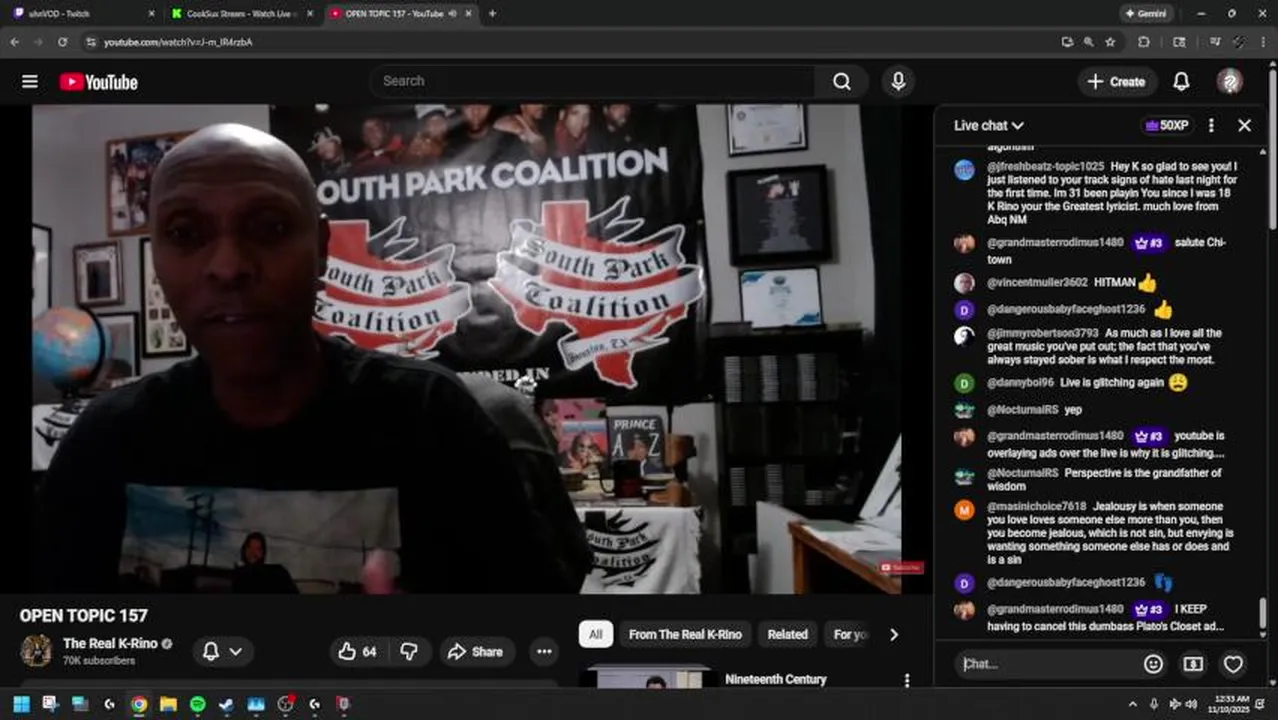Activate voice search microphone

pyautogui.click(x=898, y=82)
